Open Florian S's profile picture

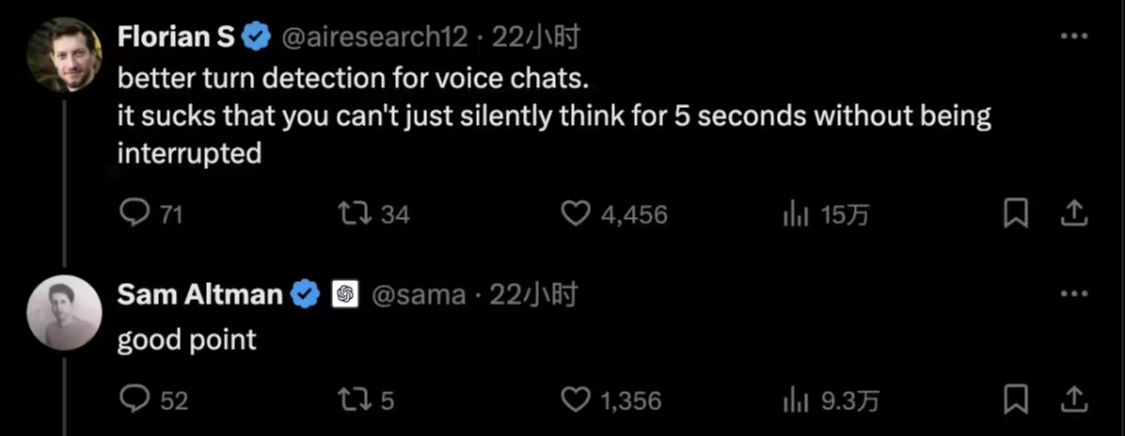click(x=64, y=54)
